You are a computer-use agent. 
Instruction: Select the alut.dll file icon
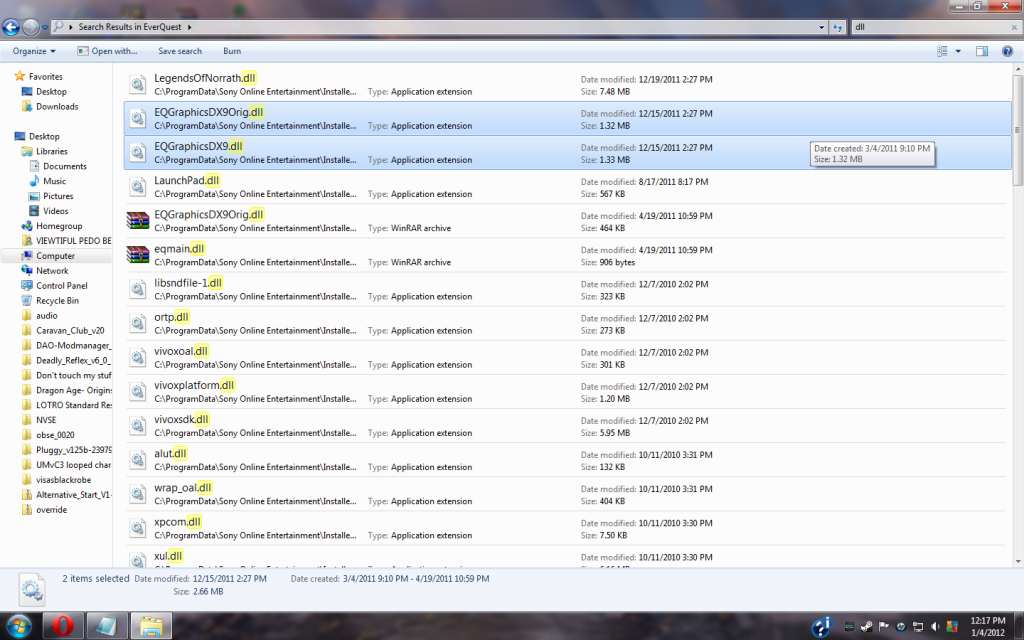(x=137, y=459)
